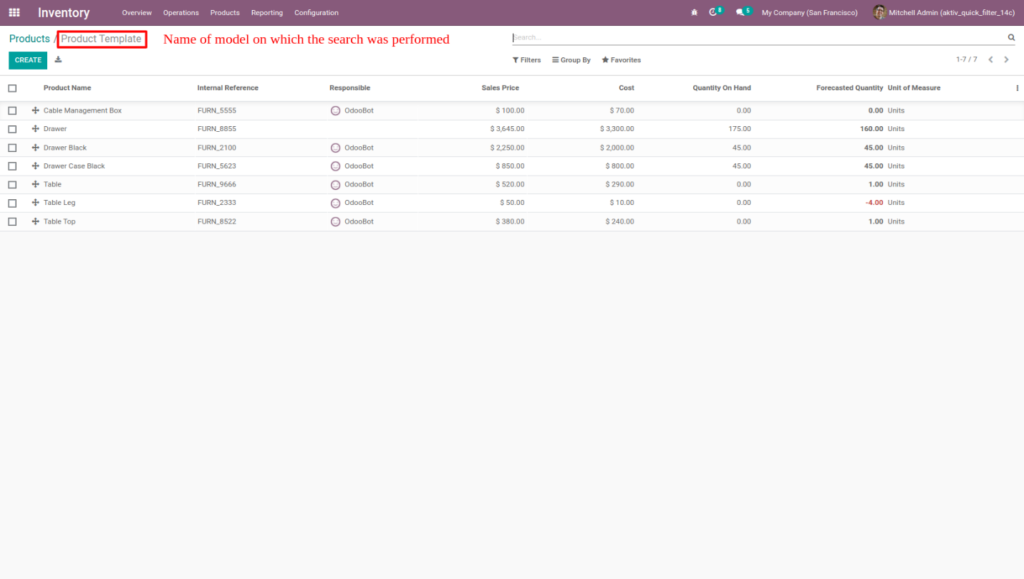Click the Products breadcrumb link
The image size is (1024, 579).
27,38
